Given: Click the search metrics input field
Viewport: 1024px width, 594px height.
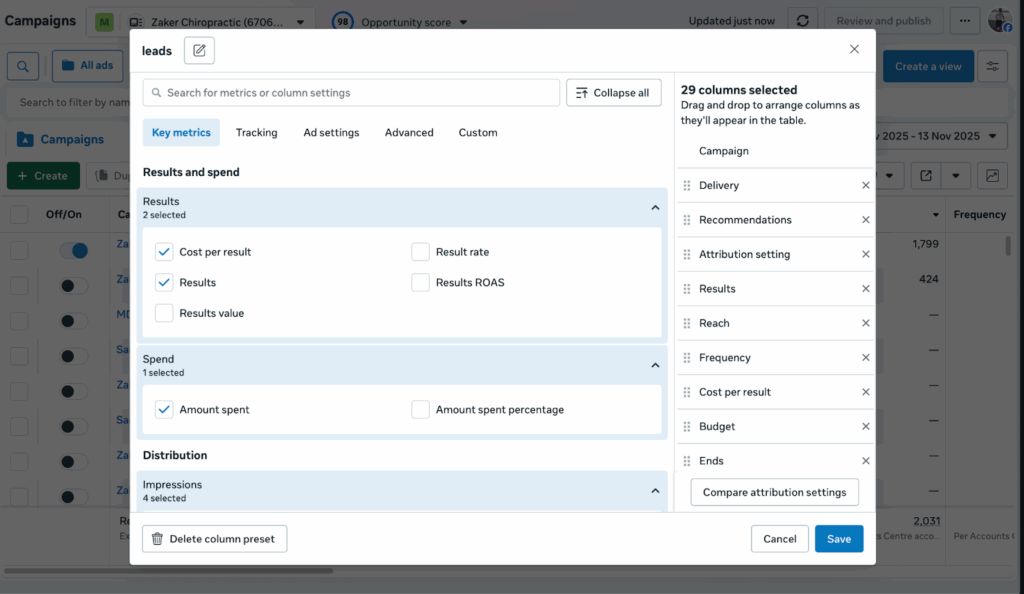Looking at the screenshot, I should (351, 93).
